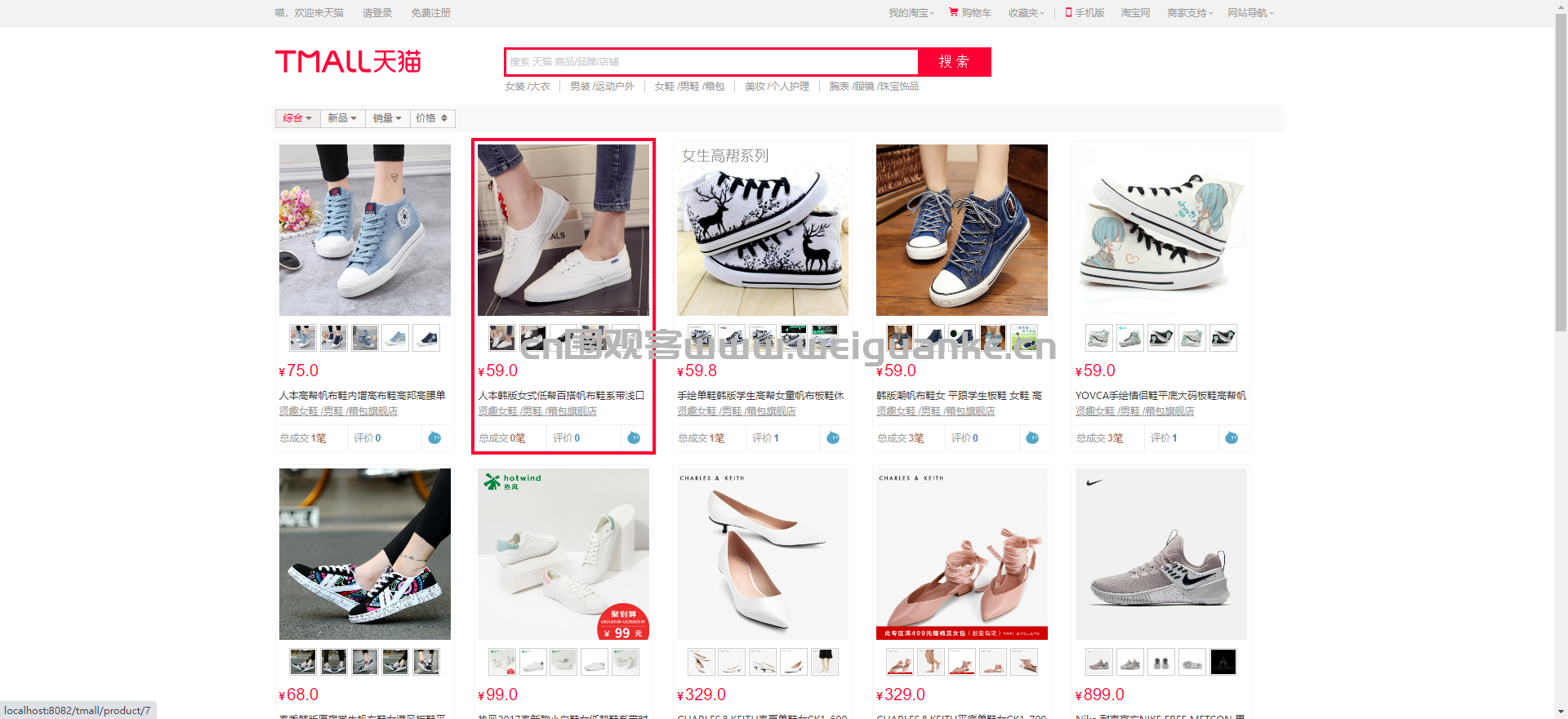Open the dark blue denim high-top image
Viewport: 1568px width, 719px height.
[x=962, y=230]
